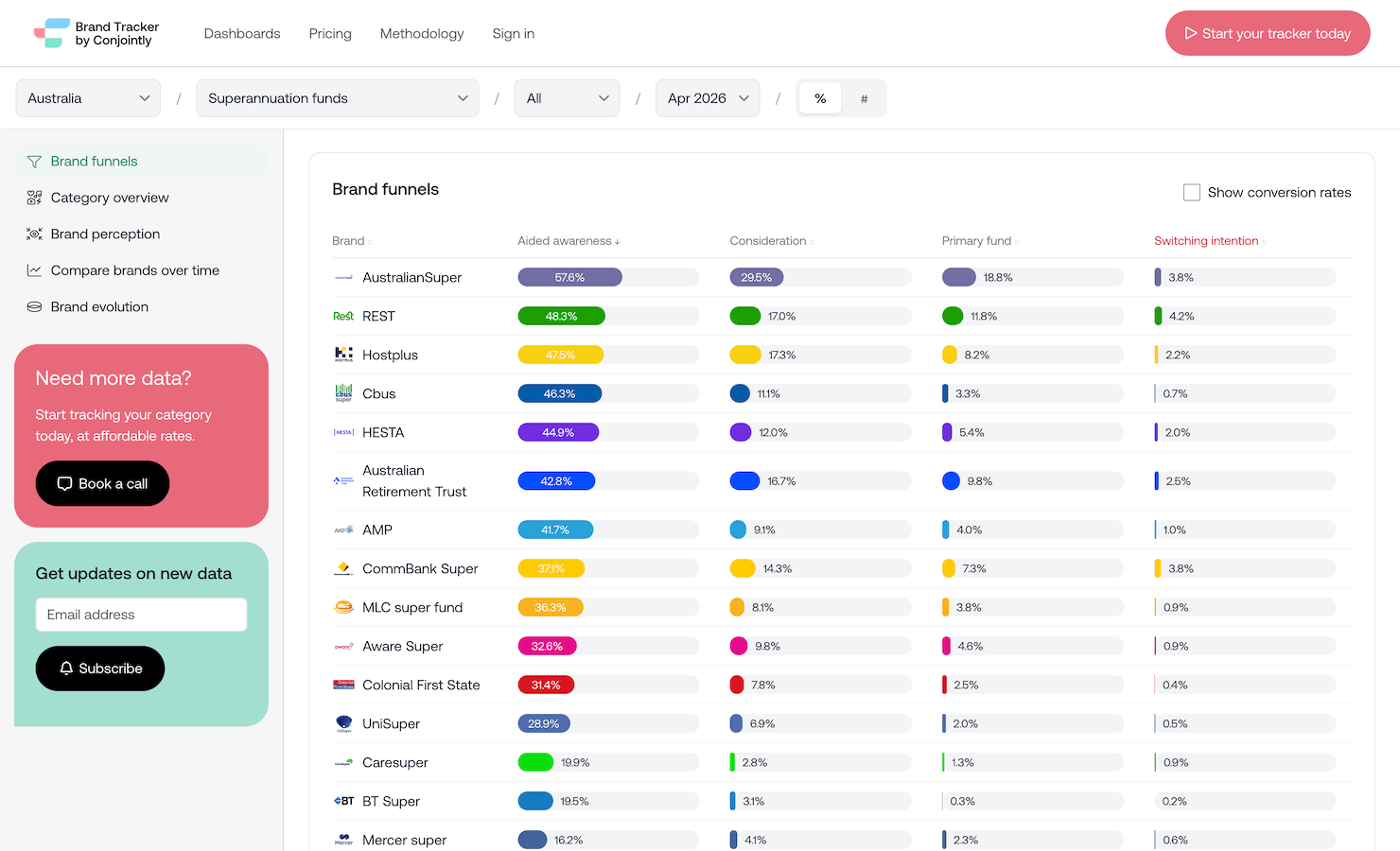The height and width of the screenshot is (851, 1400).
Task: Click the Caresuper brand logo
Action: [343, 762]
